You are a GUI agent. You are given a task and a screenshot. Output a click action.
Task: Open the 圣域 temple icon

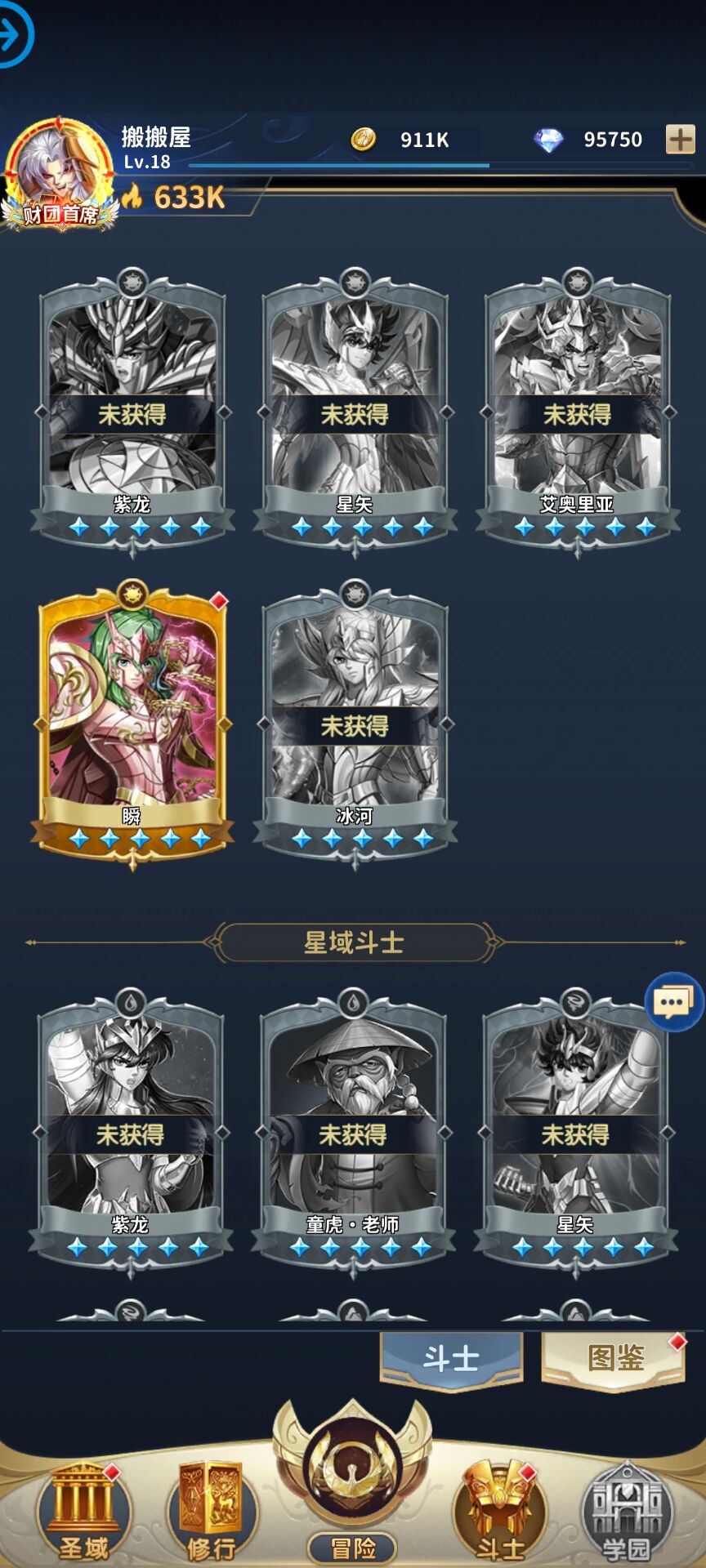coord(82,1512)
